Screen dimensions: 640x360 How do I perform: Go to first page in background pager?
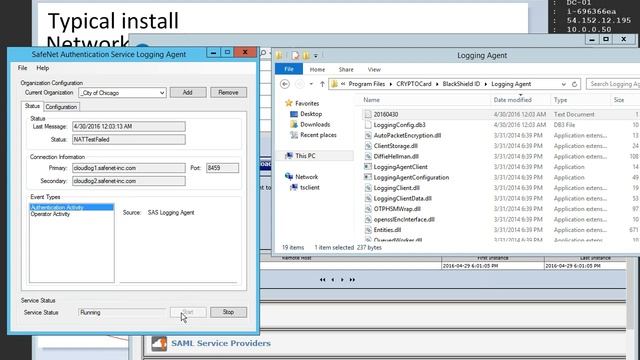pos(322,280)
